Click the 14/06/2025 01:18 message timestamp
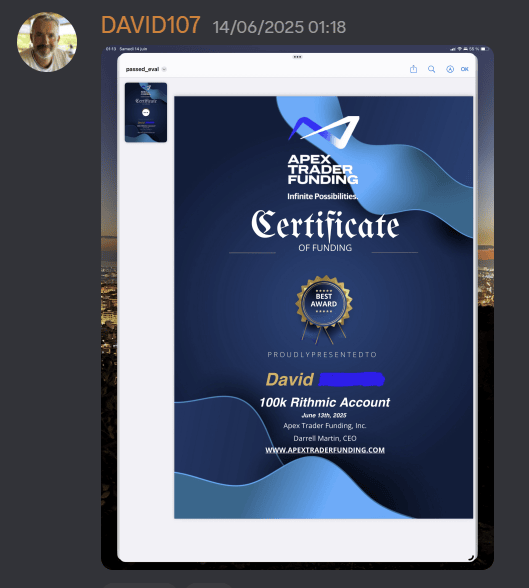The width and height of the screenshot is (529, 588). [279, 27]
